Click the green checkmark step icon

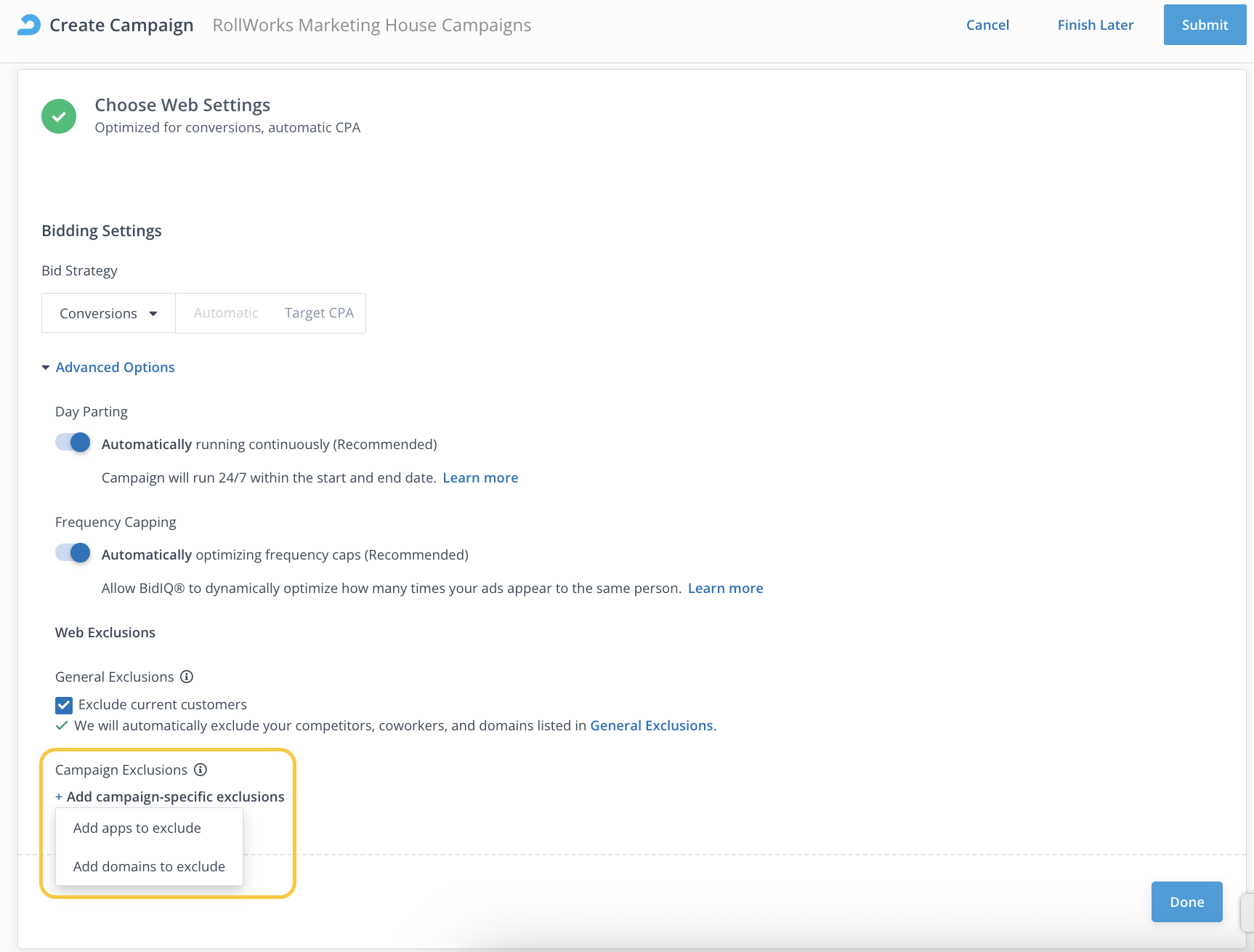tap(59, 116)
